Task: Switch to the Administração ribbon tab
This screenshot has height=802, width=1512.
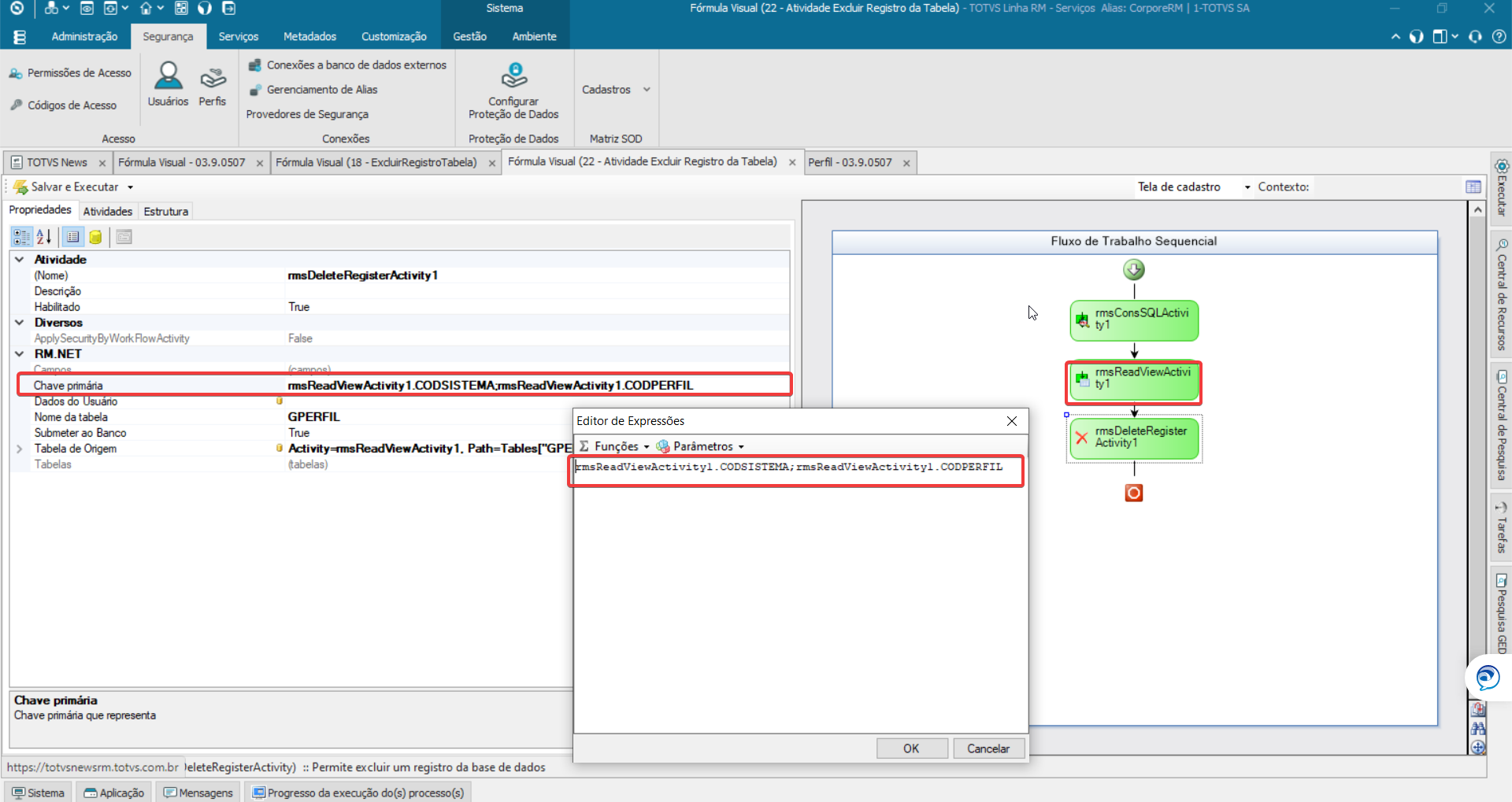Action: coord(84,36)
